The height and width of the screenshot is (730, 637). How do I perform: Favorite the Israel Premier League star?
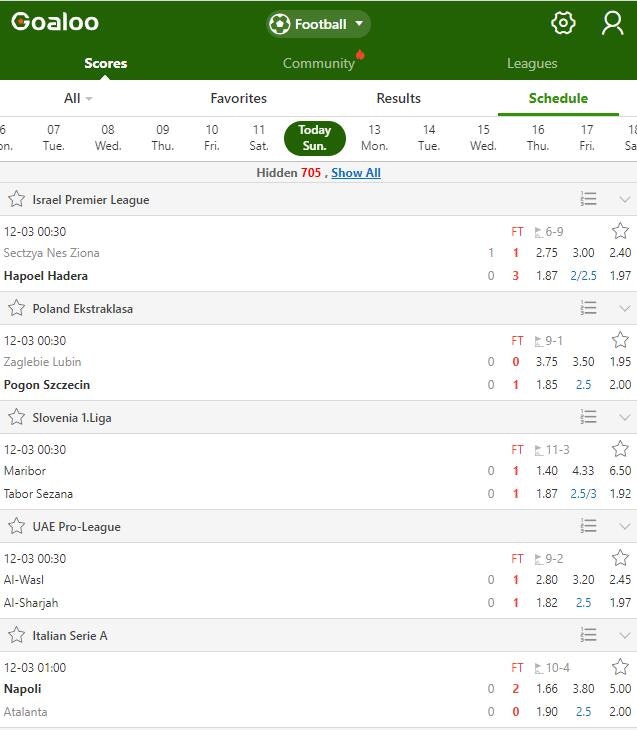17,199
